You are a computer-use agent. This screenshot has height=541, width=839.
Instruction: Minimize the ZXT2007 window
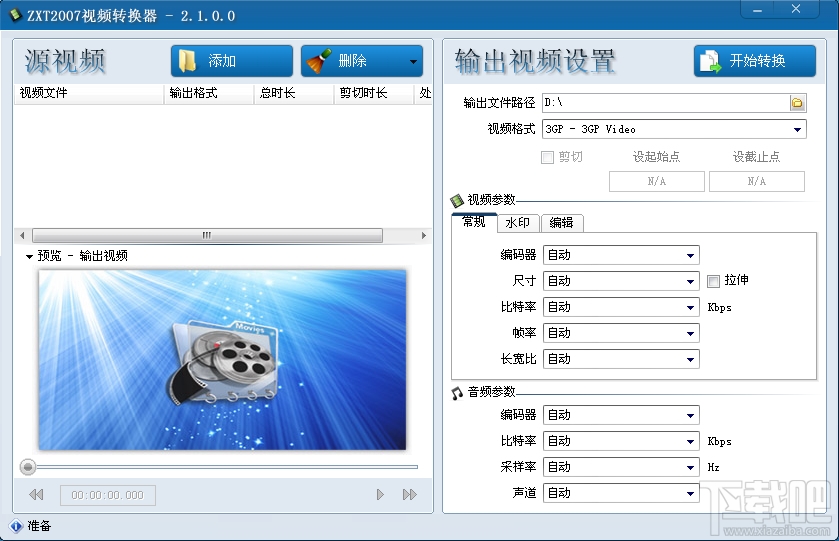pos(758,11)
